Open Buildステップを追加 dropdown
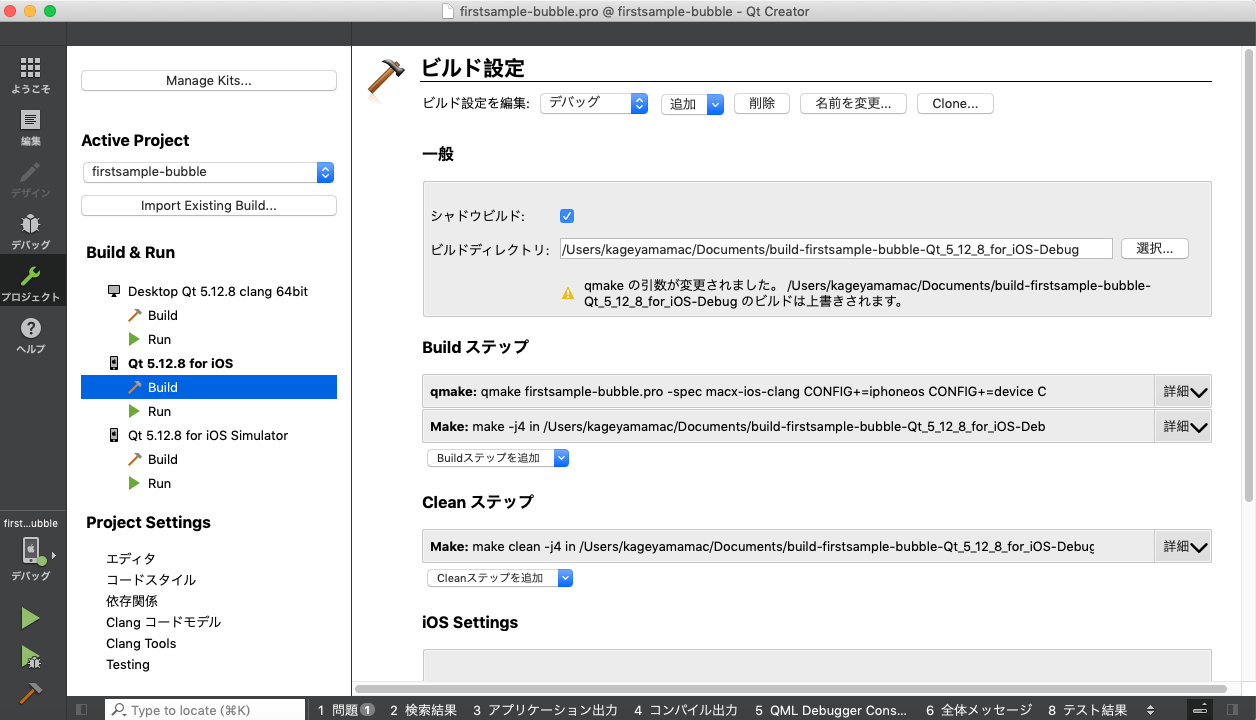 498,458
